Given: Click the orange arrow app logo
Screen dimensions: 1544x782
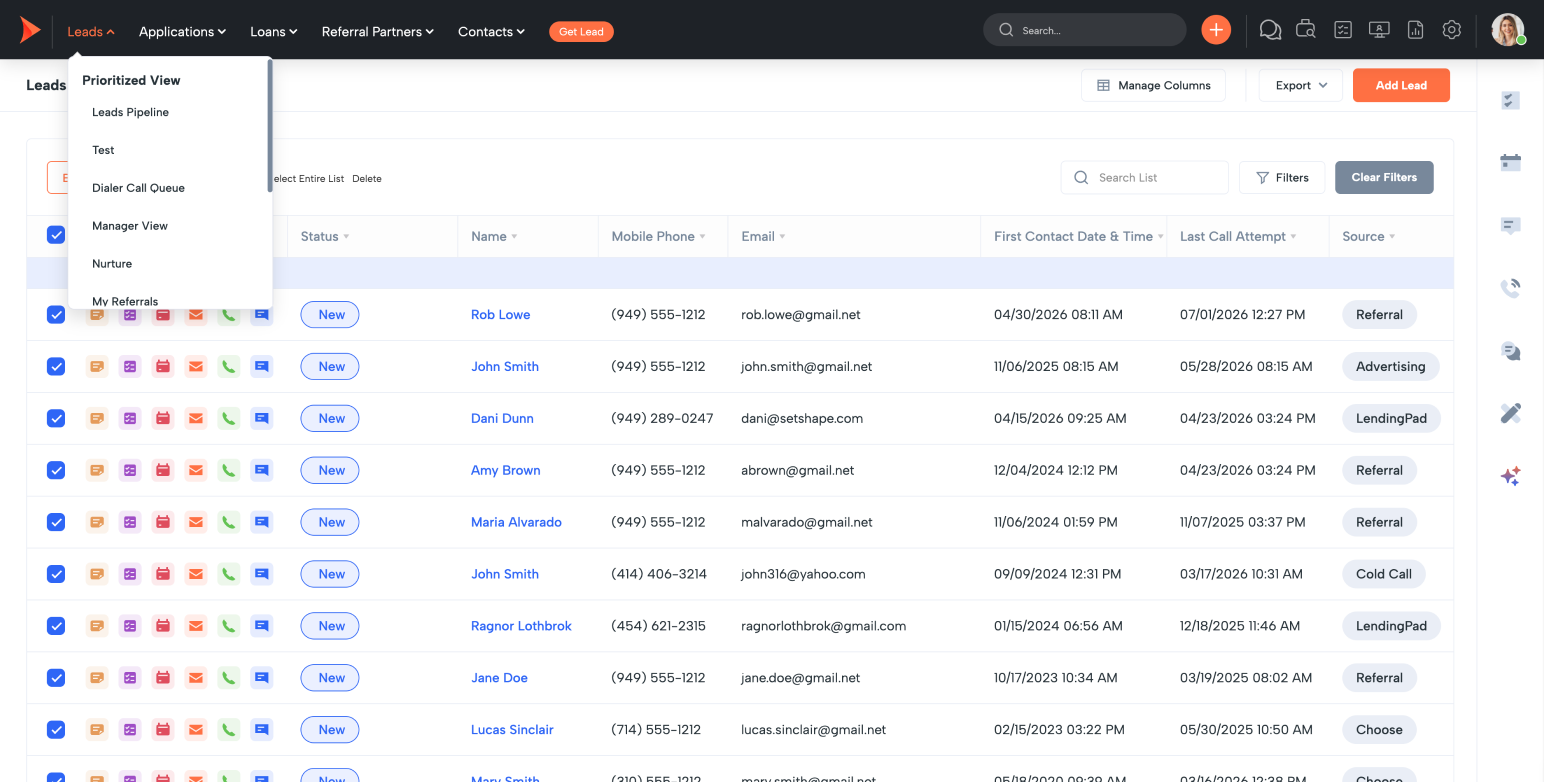Looking at the screenshot, I should [x=30, y=31].
